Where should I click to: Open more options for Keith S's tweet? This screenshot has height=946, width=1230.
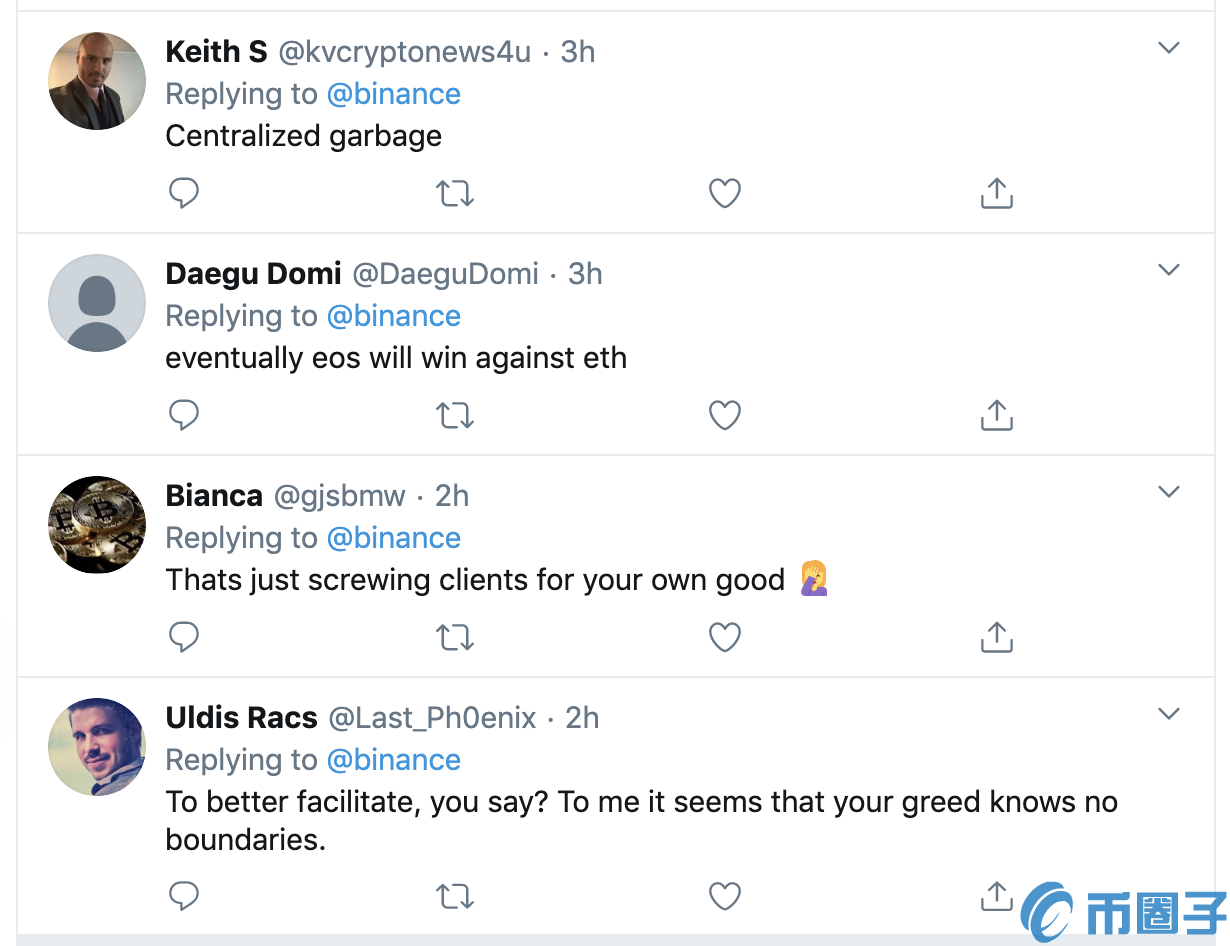click(x=1168, y=48)
